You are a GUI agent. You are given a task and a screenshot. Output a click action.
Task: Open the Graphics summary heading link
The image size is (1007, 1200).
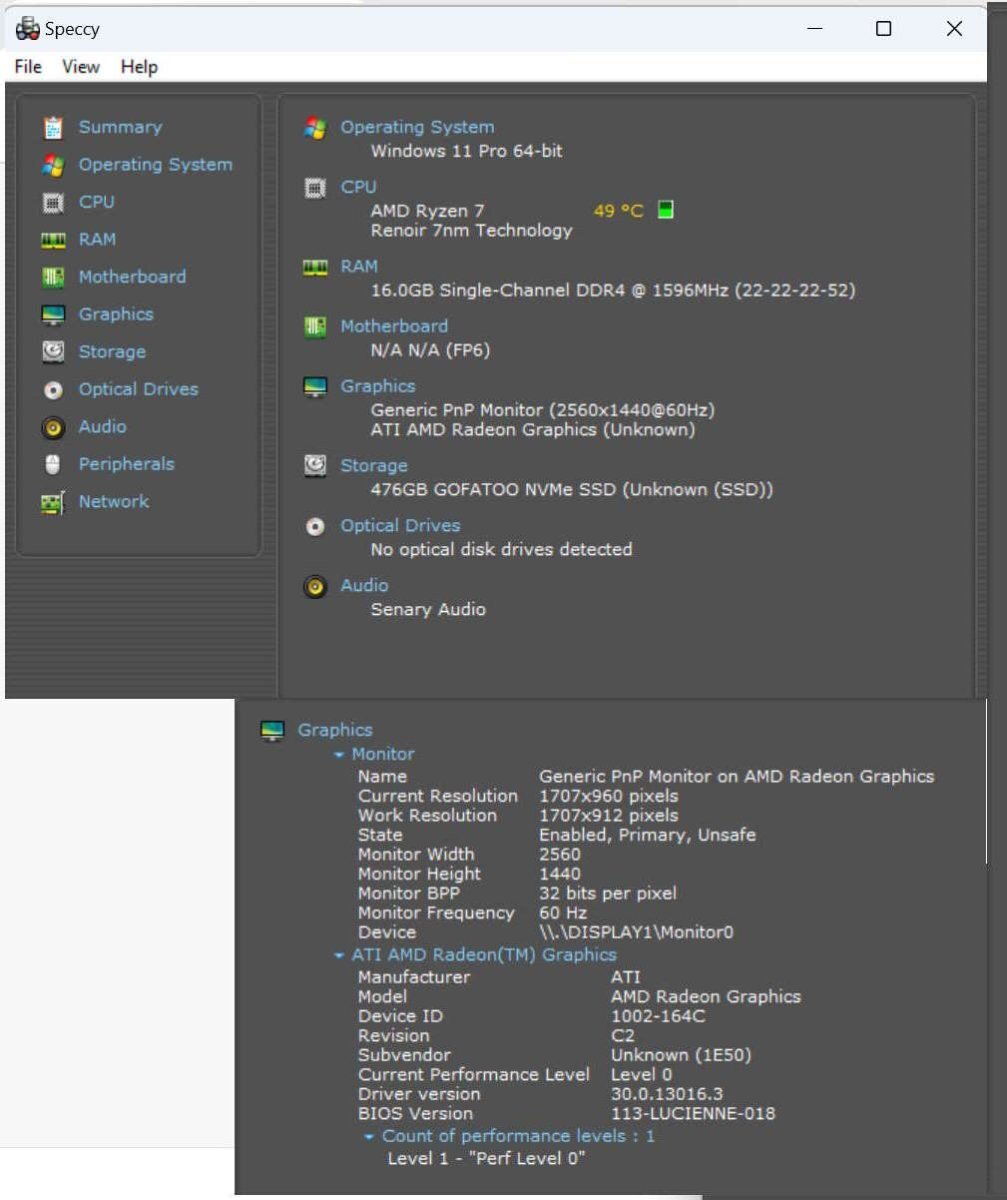pyautogui.click(x=377, y=385)
